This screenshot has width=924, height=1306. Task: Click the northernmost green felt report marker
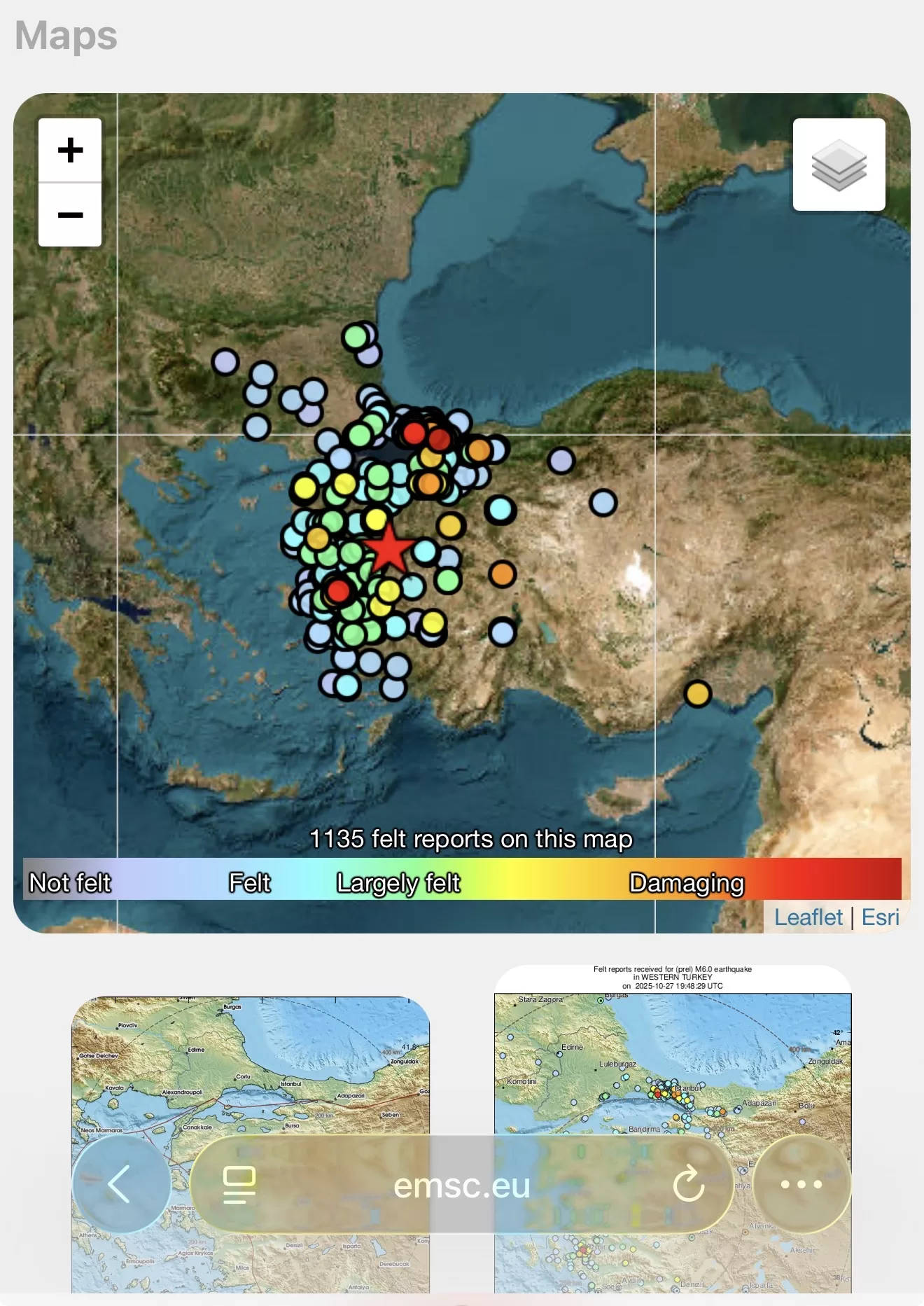coord(356,337)
